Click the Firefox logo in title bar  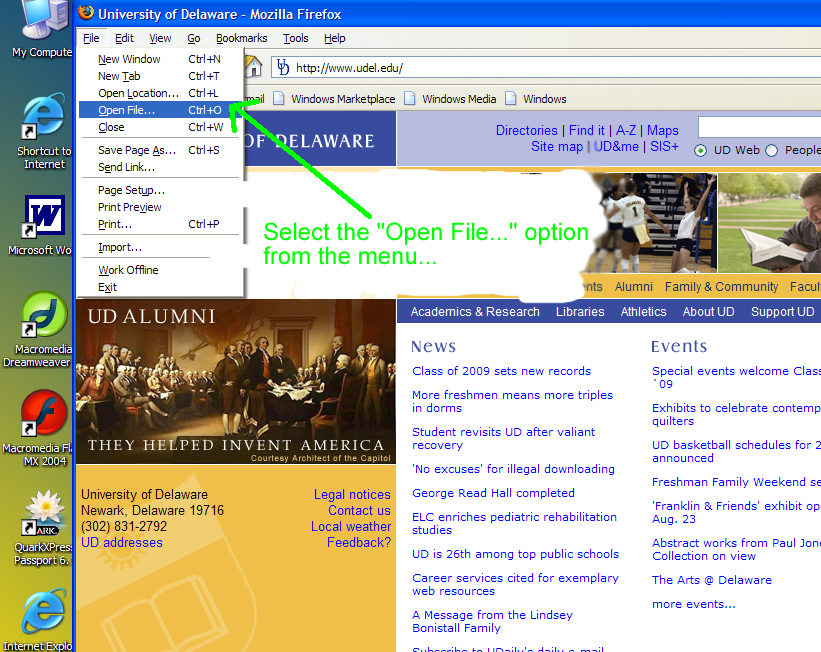86,13
